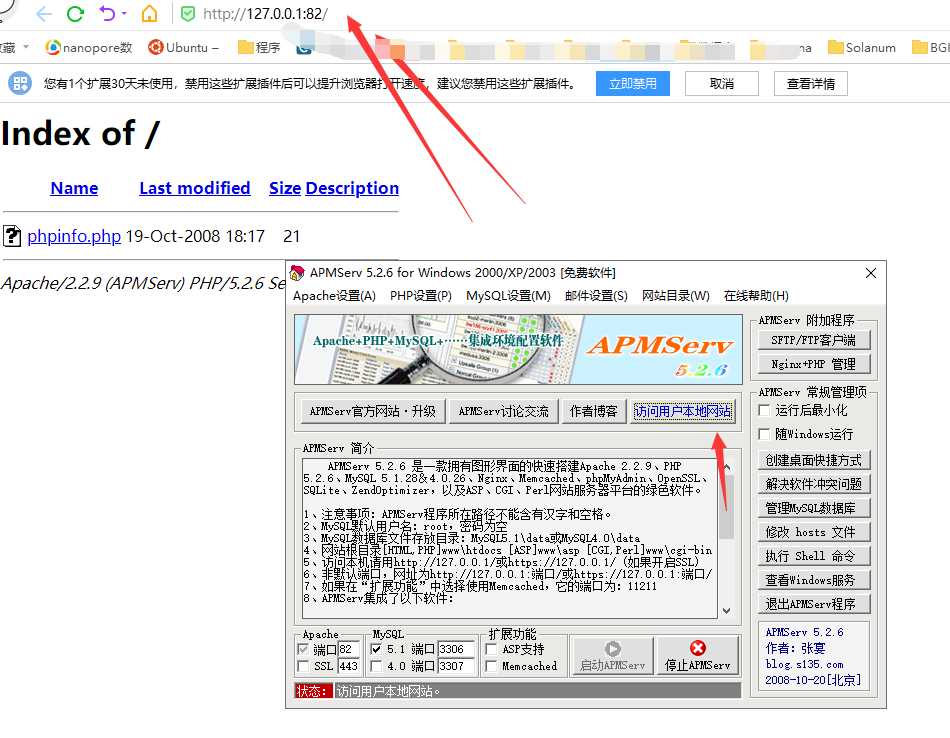Image resolution: width=950 pixels, height=738 pixels.
Task: Click 访问用户本地网站 button
Action: (x=683, y=411)
